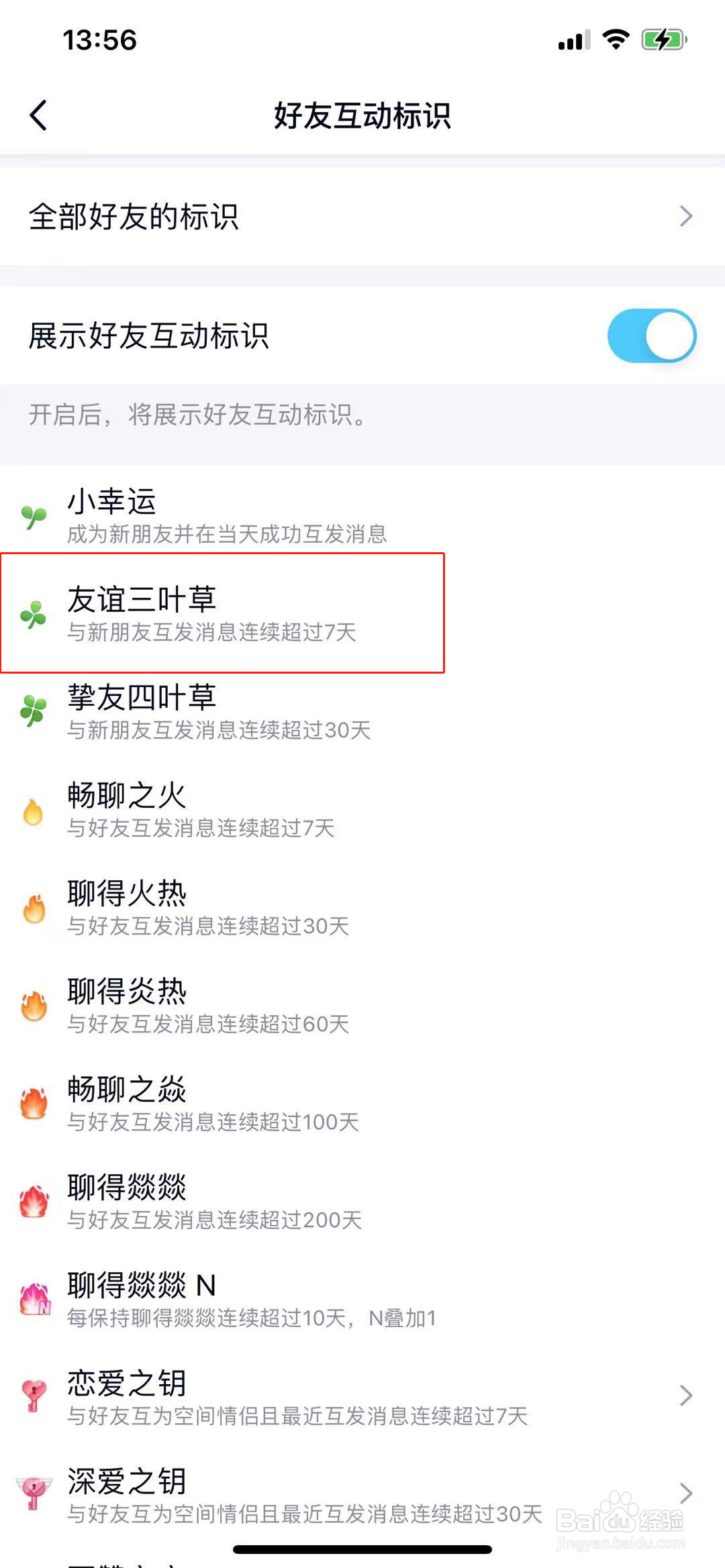Viewport: 725px width, 1568px height.
Task: Click the 小幸运 seedling badge icon
Action: 32,517
